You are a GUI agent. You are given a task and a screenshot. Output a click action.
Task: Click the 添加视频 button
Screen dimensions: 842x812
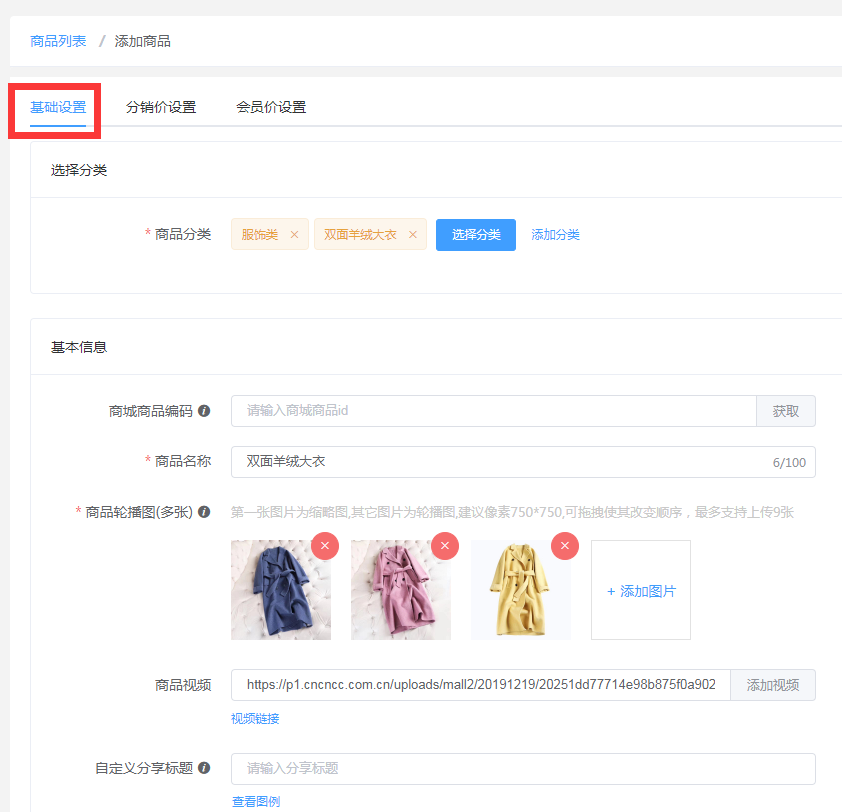tap(773, 685)
